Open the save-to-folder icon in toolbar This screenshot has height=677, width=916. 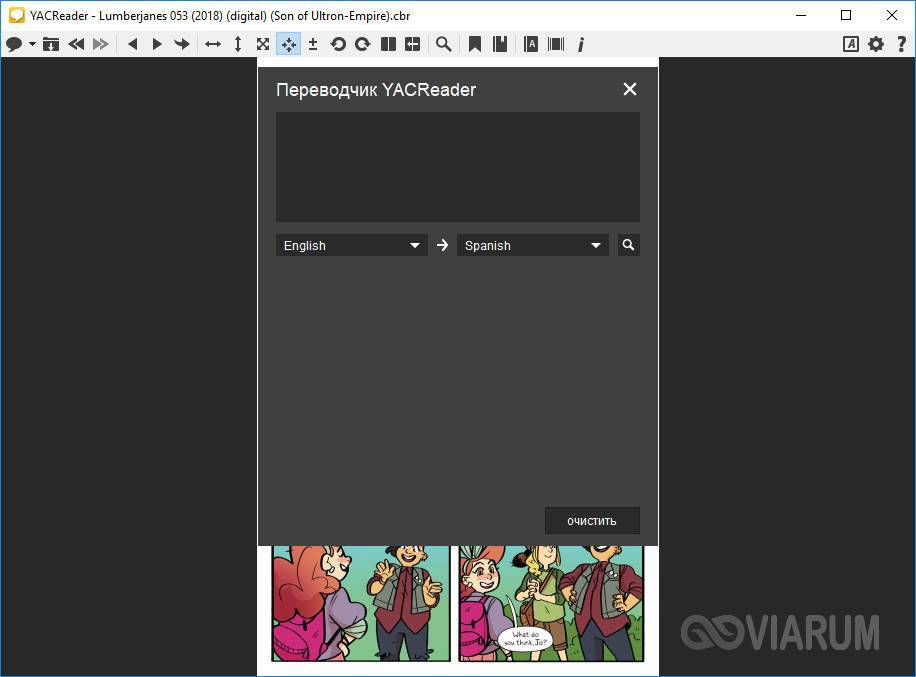(x=50, y=44)
